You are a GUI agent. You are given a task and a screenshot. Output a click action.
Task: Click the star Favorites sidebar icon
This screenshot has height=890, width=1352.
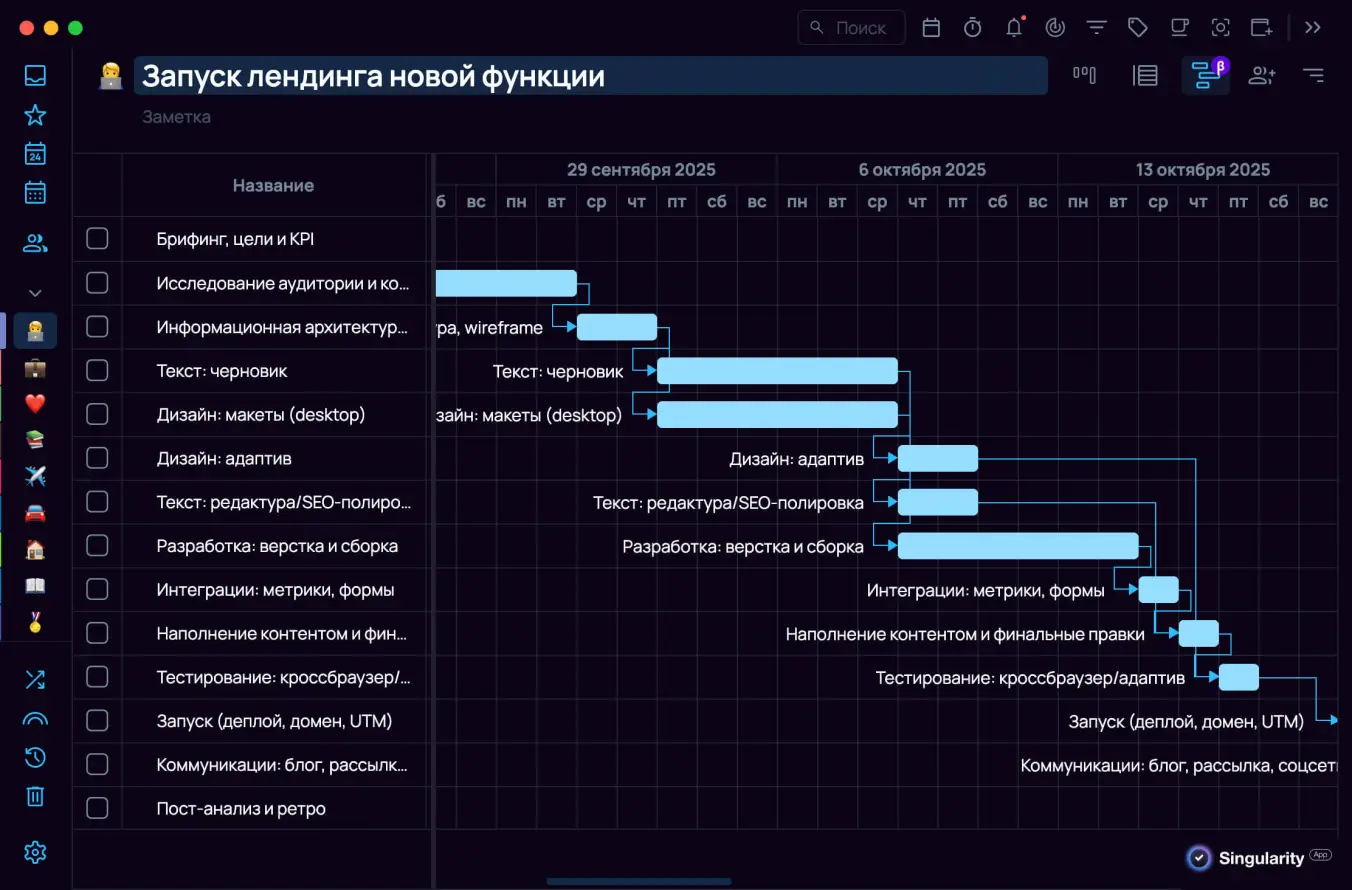pos(35,115)
